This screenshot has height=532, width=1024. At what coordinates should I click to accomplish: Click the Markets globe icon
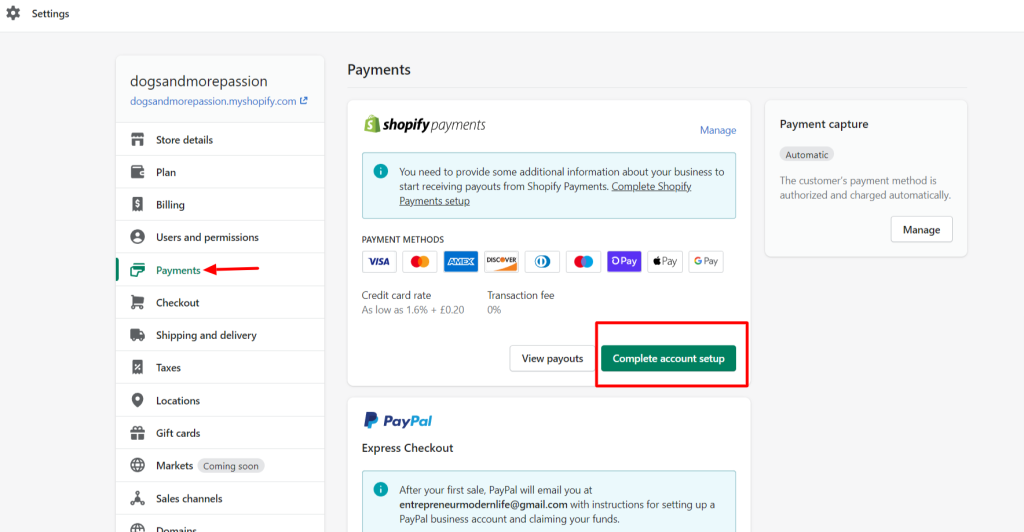click(x=137, y=465)
